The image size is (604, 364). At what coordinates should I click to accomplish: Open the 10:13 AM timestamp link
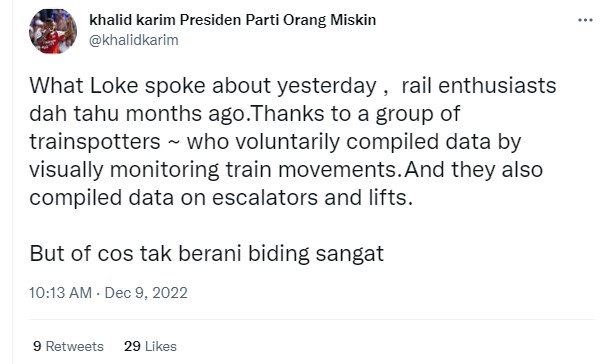click(x=60, y=293)
